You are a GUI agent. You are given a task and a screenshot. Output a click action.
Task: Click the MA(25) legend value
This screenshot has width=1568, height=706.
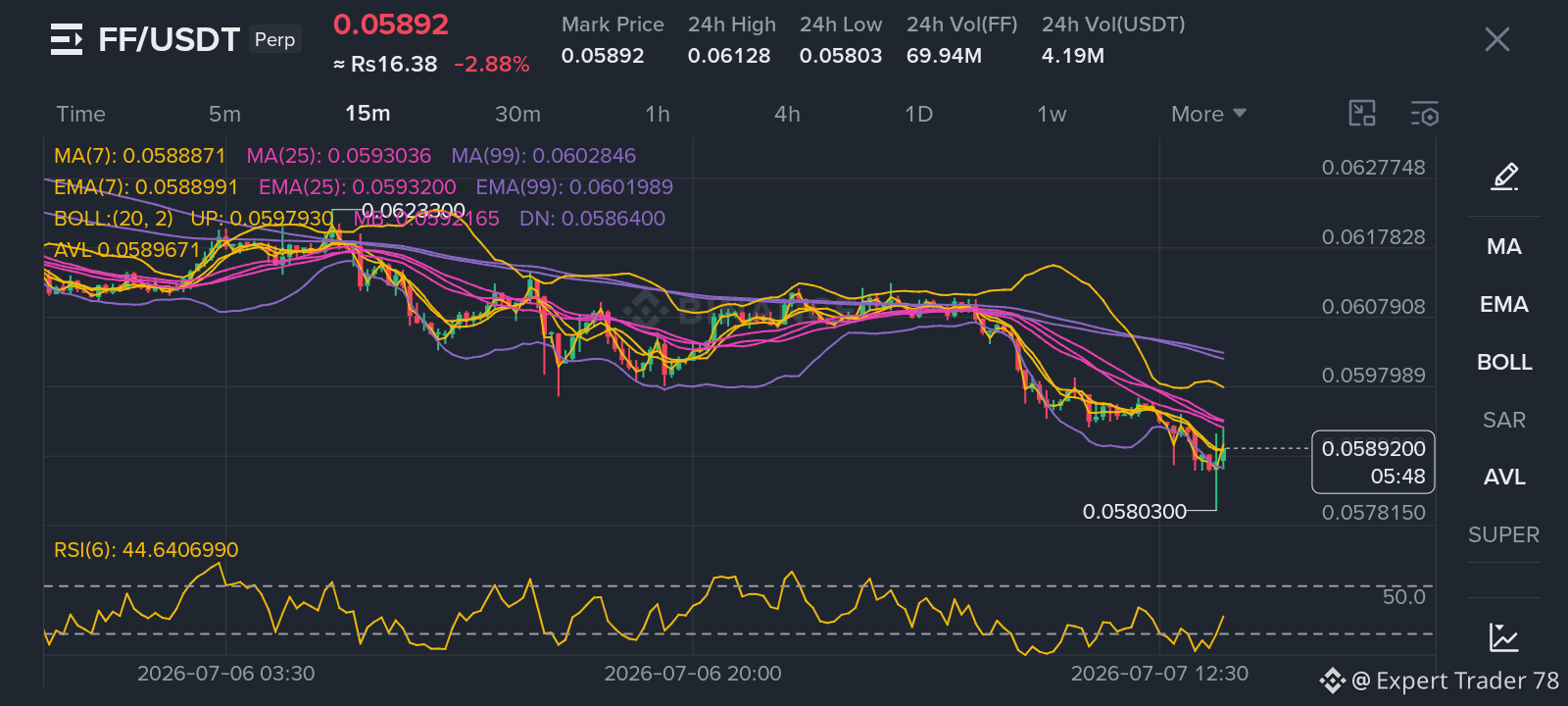tap(339, 156)
